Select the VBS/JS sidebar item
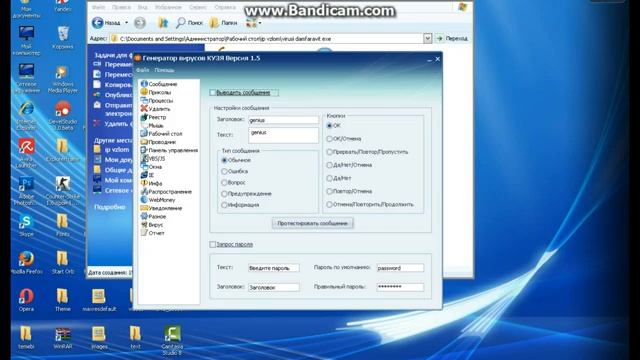This screenshot has height=360, width=640. pos(153,158)
